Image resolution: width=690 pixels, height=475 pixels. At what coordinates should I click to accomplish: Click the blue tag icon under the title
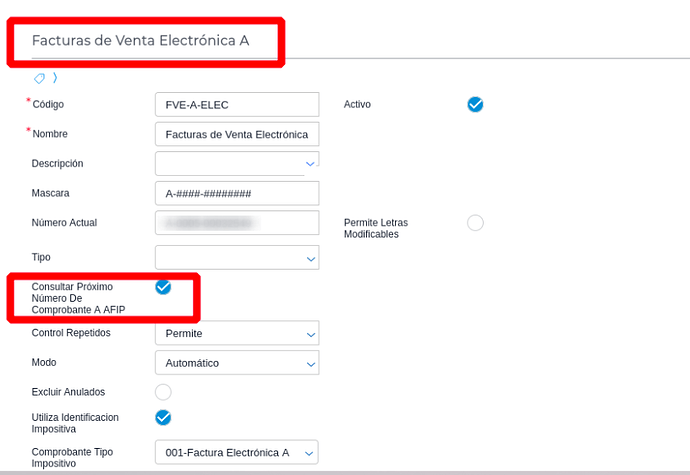point(39,78)
